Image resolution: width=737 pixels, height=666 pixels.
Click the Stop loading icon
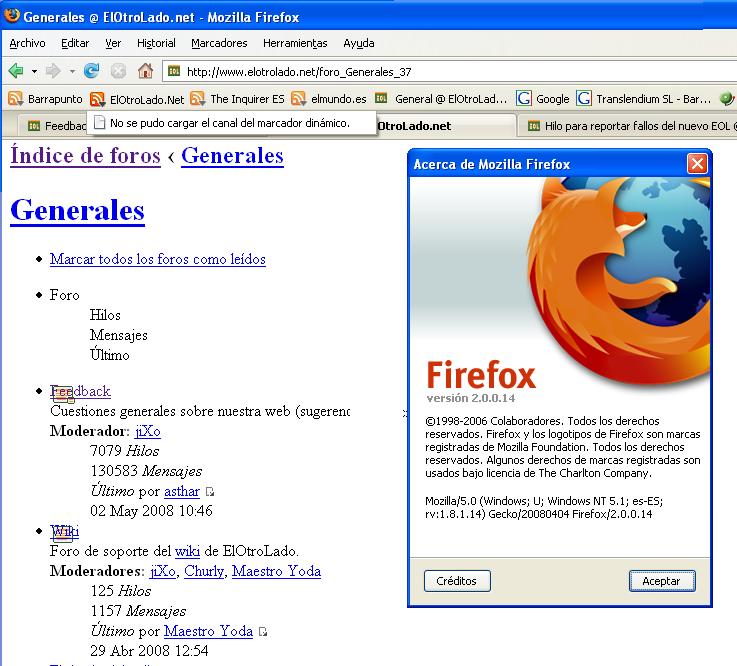118,71
